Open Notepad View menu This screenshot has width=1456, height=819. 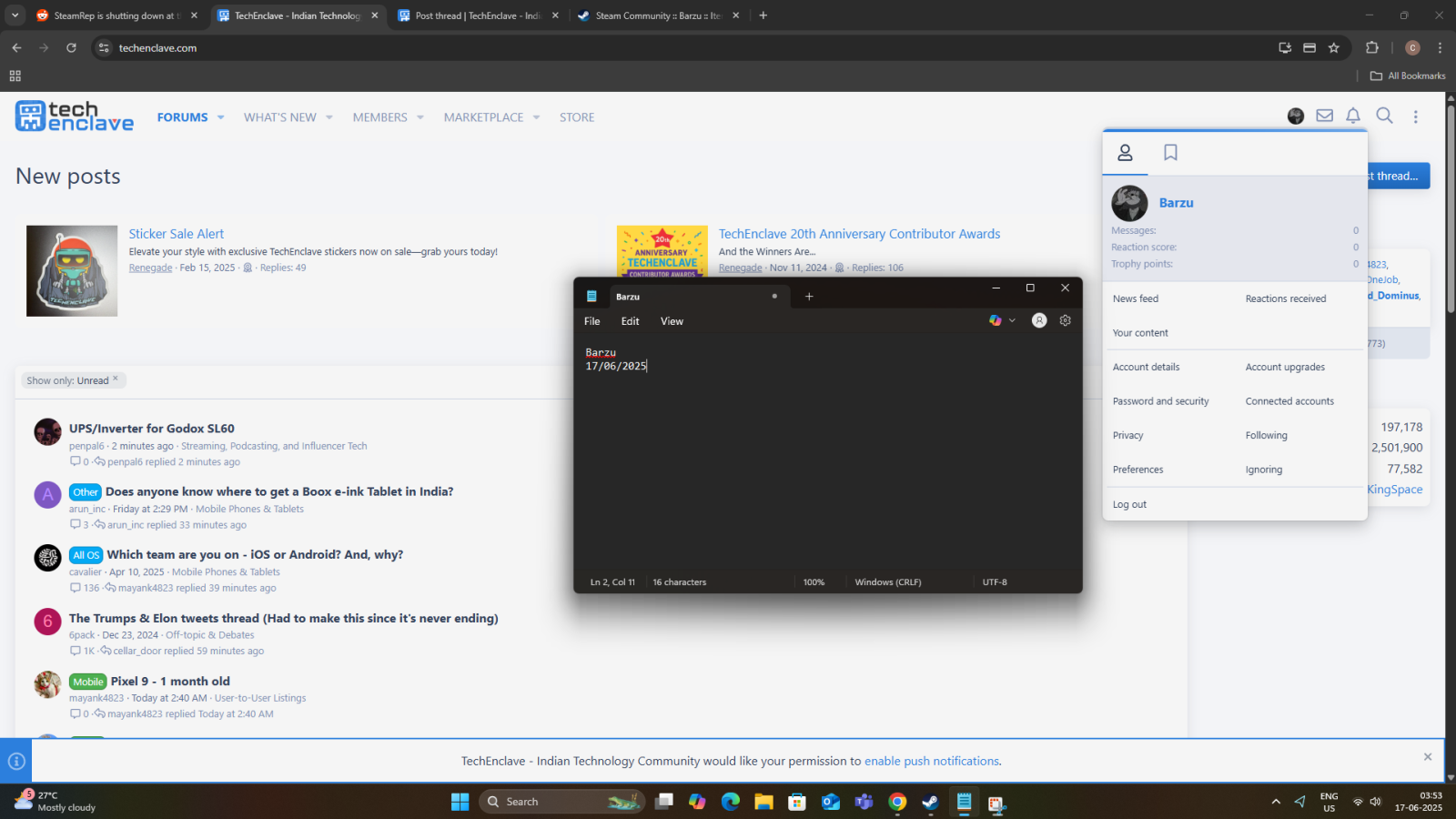(x=672, y=321)
